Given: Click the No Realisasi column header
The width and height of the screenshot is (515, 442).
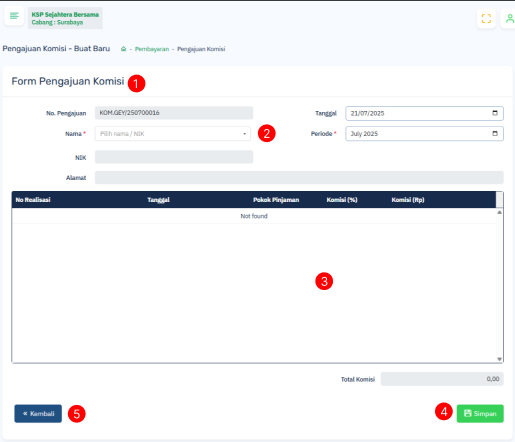Looking at the screenshot, I should point(33,200).
